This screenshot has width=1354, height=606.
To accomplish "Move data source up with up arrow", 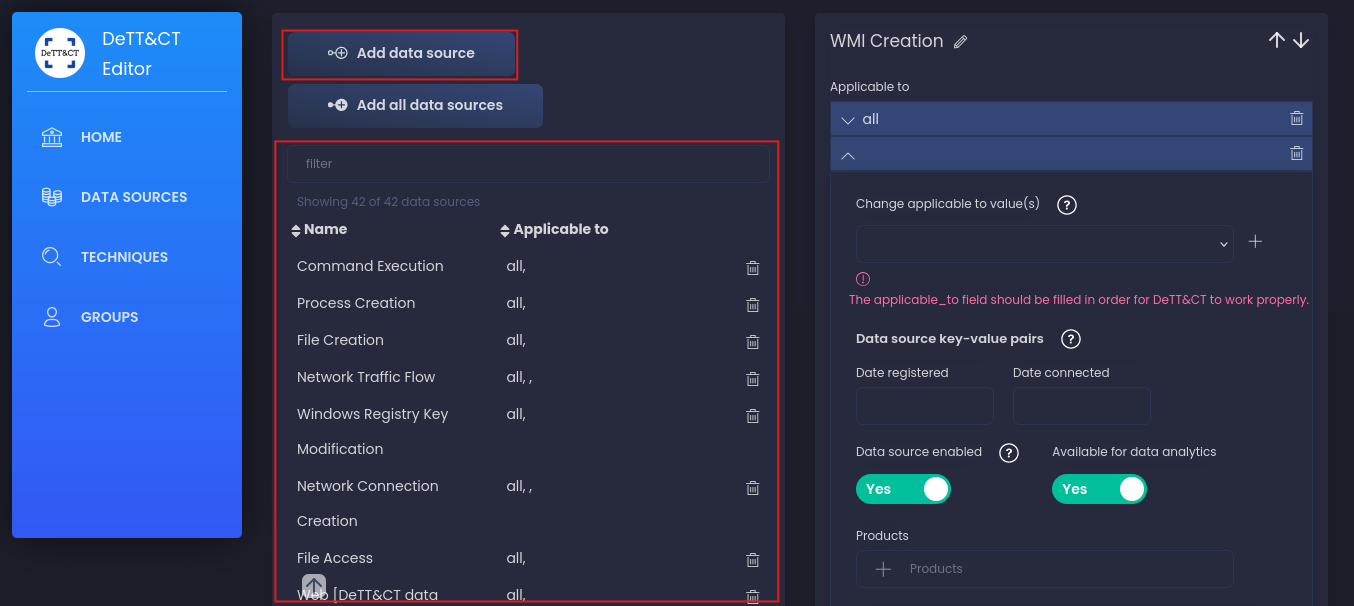I will click(x=1276, y=40).
